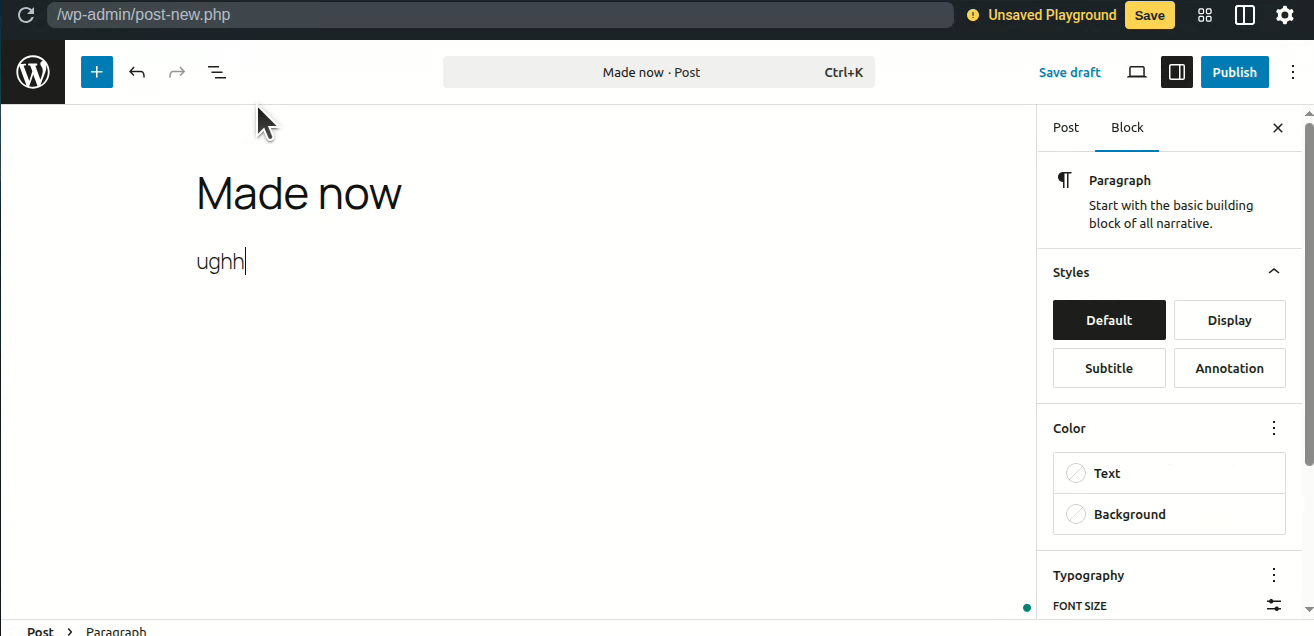Set custom font size icon
This screenshot has width=1314, height=636.
[x=1273, y=605]
